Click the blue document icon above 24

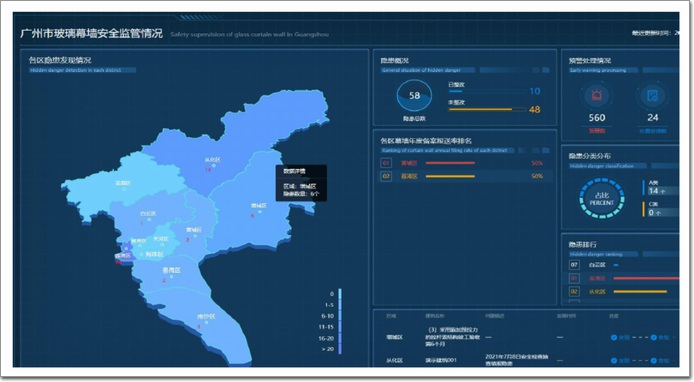tap(652, 95)
